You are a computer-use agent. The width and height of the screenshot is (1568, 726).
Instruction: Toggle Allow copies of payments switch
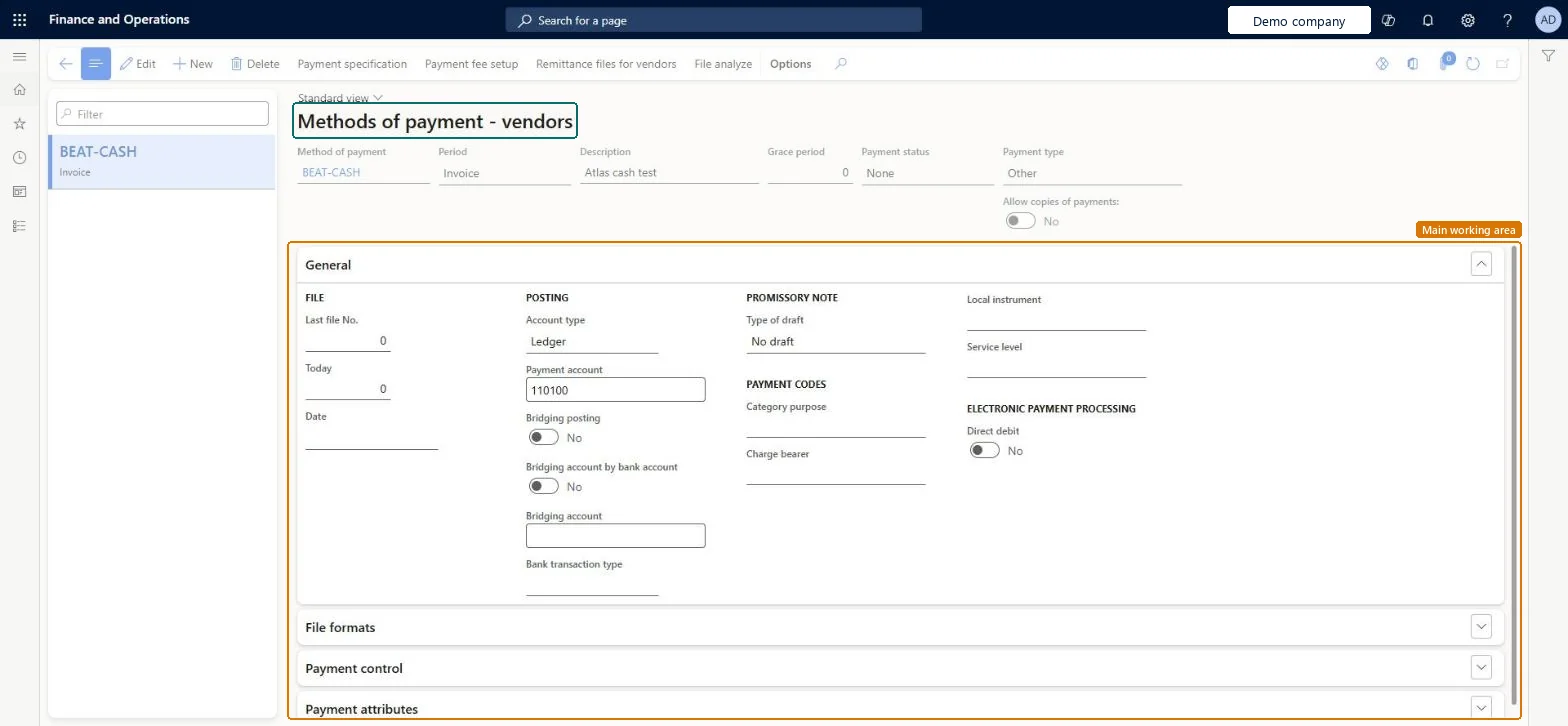pyautogui.click(x=1021, y=221)
